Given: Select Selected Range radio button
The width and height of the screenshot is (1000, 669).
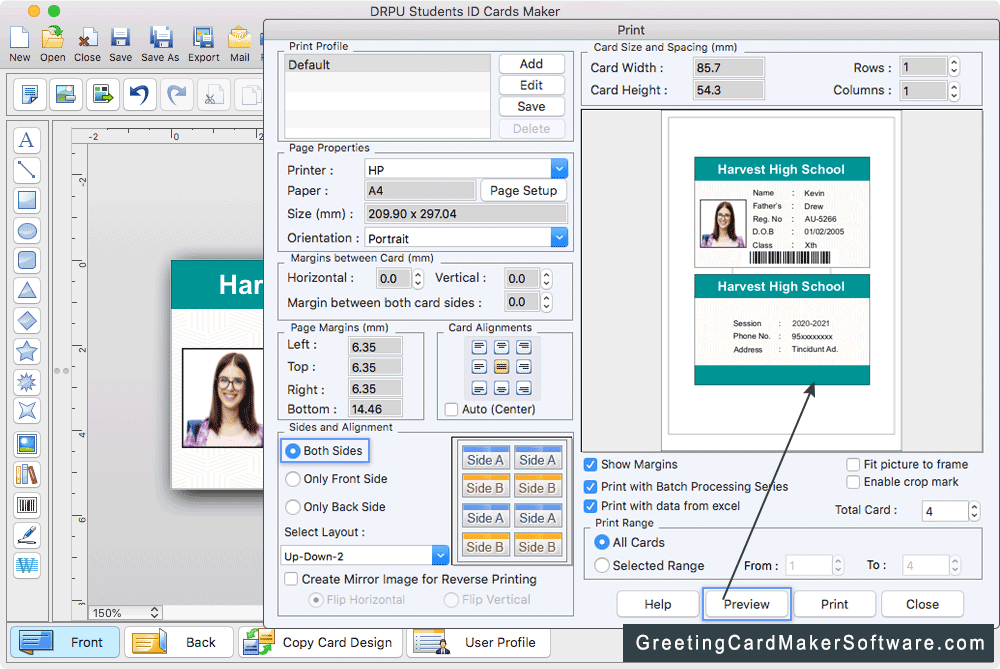Looking at the screenshot, I should click(601, 566).
